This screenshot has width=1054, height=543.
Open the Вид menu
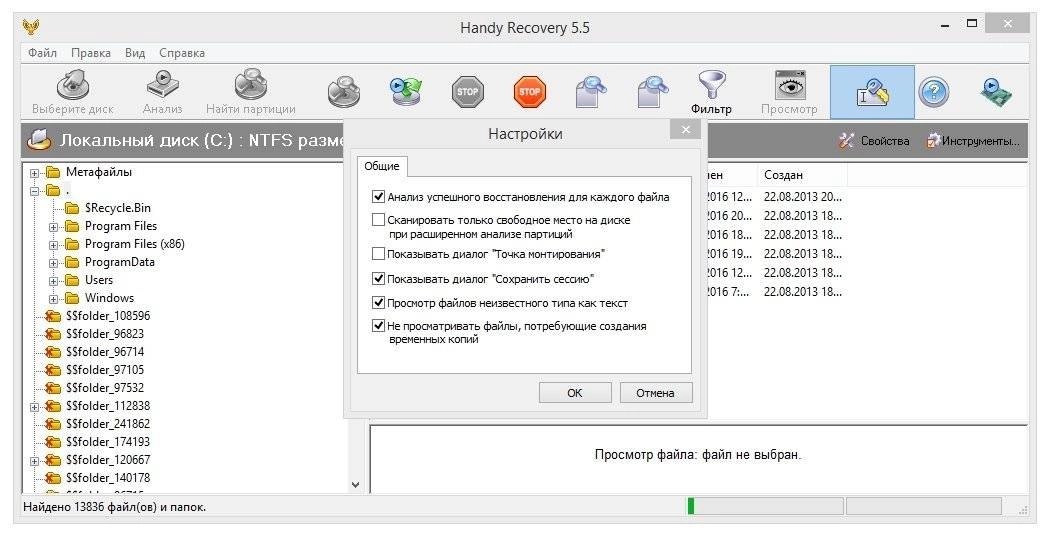point(134,52)
